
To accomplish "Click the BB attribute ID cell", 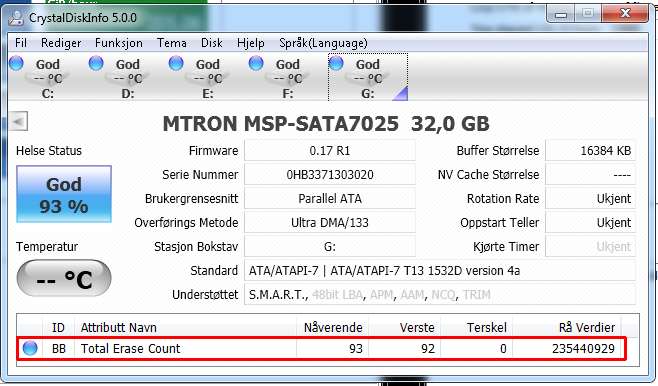I will [59, 349].
